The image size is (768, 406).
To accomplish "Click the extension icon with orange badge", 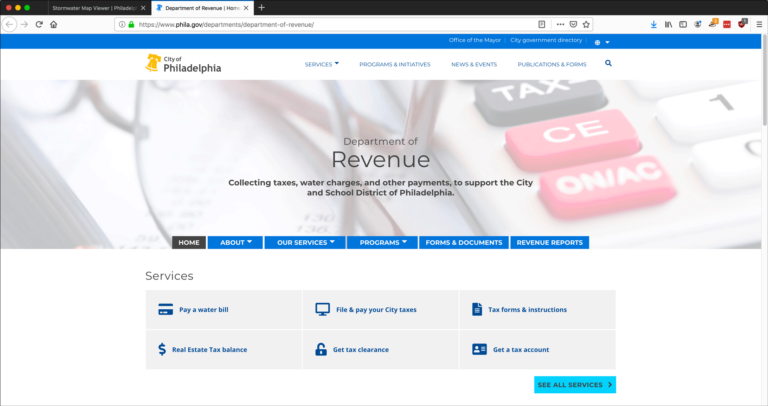I will point(713,24).
